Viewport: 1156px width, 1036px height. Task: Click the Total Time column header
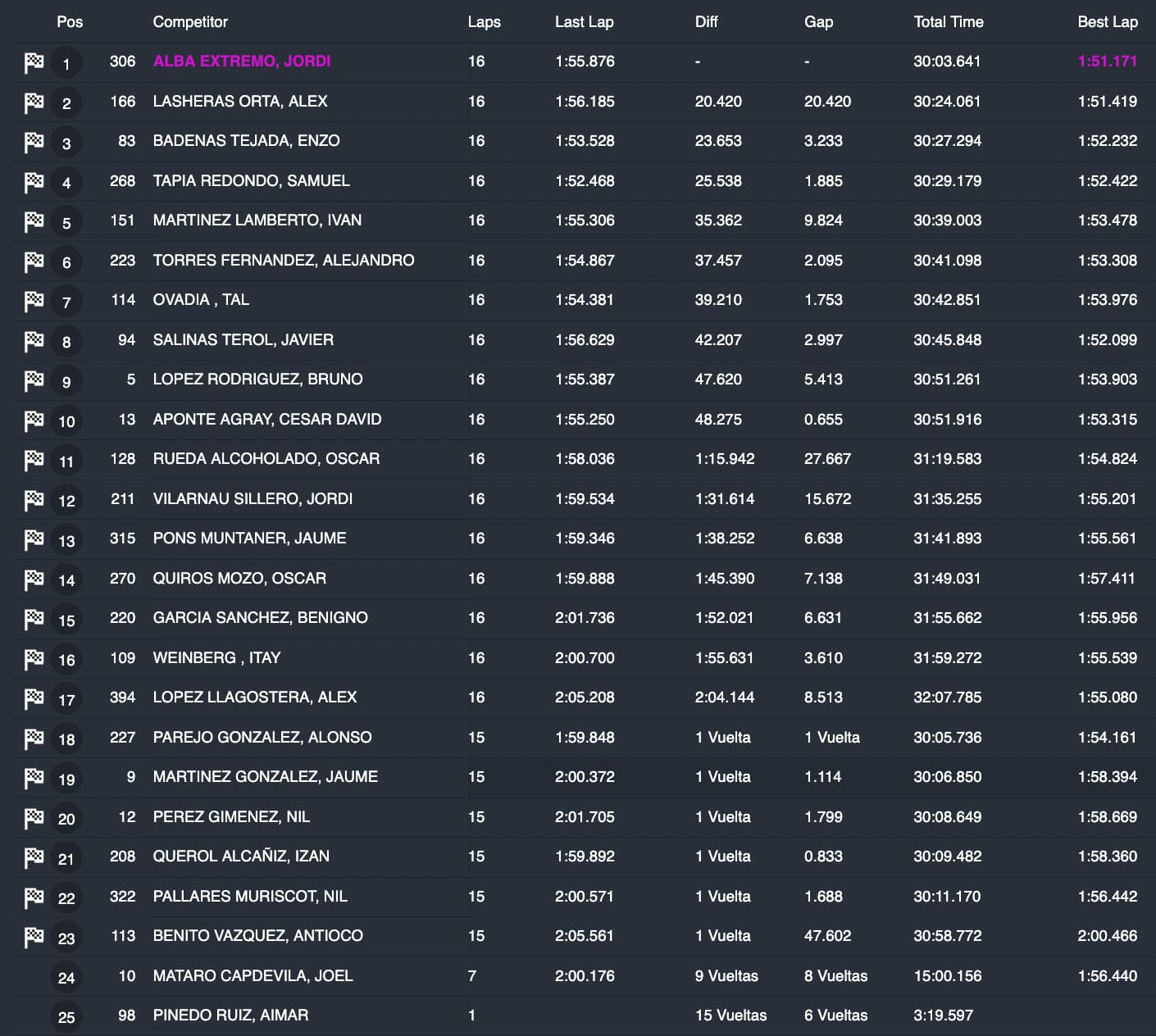click(948, 22)
